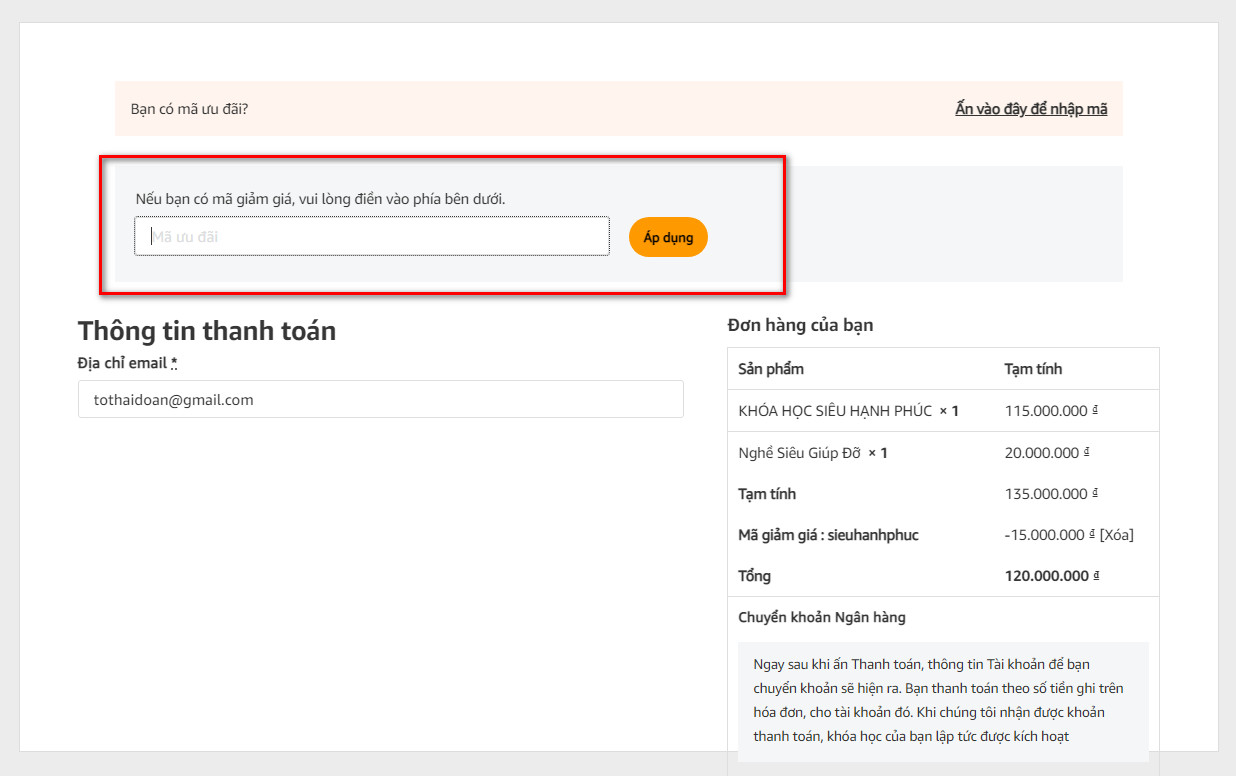The width and height of the screenshot is (1236, 776).
Task: Click the 120.000.000 total value
Action: (x=1052, y=576)
